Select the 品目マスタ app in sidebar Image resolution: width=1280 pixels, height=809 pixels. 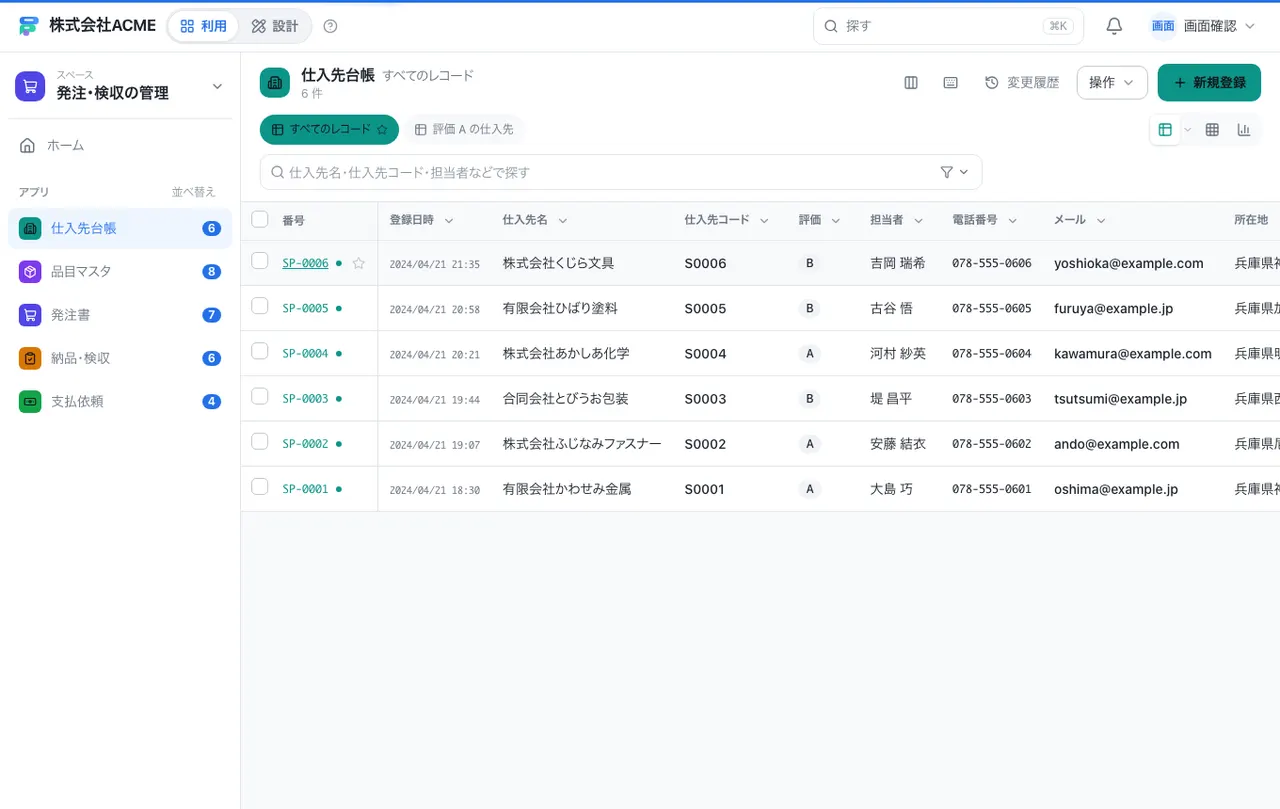(x=120, y=271)
